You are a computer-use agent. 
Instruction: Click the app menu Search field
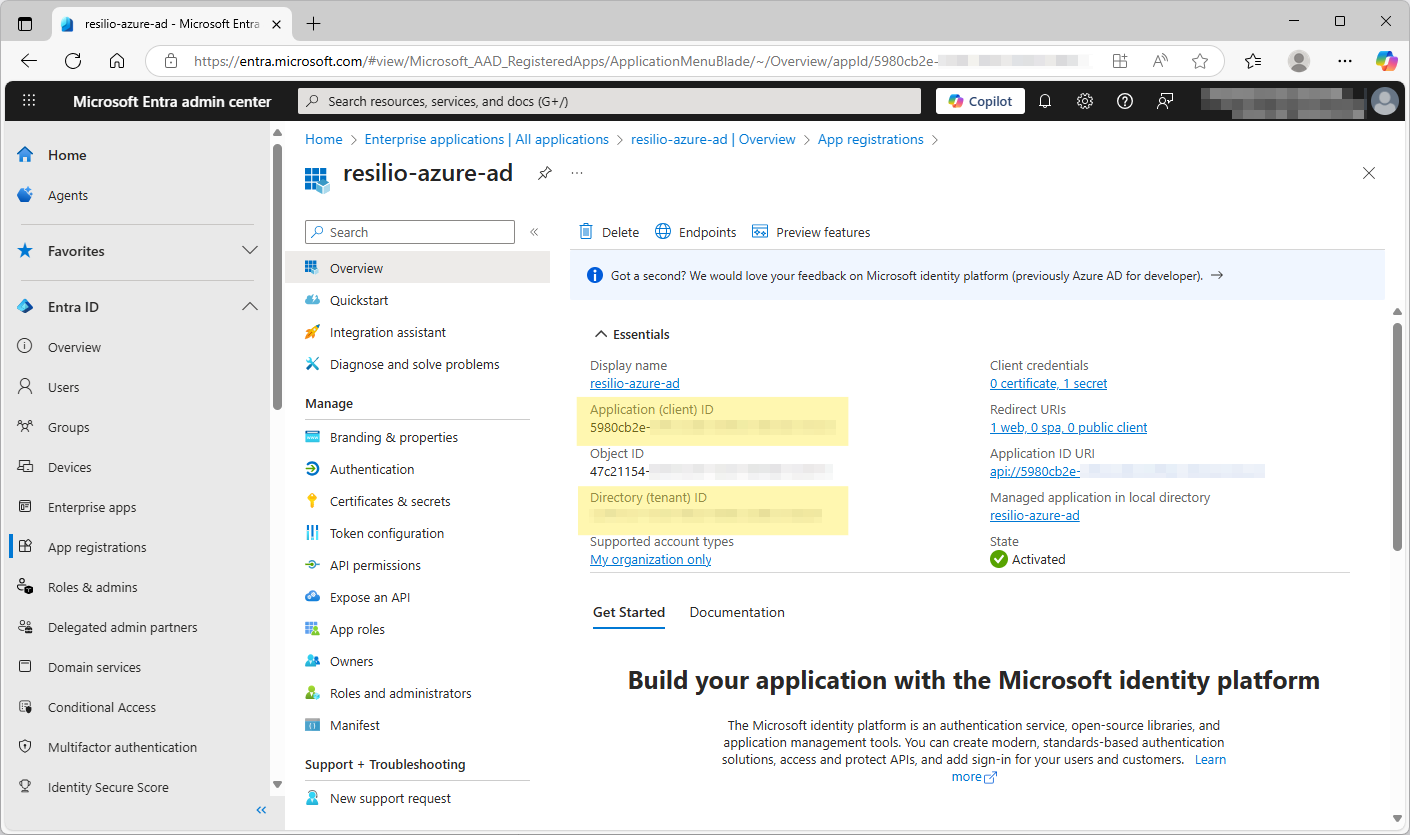point(409,231)
